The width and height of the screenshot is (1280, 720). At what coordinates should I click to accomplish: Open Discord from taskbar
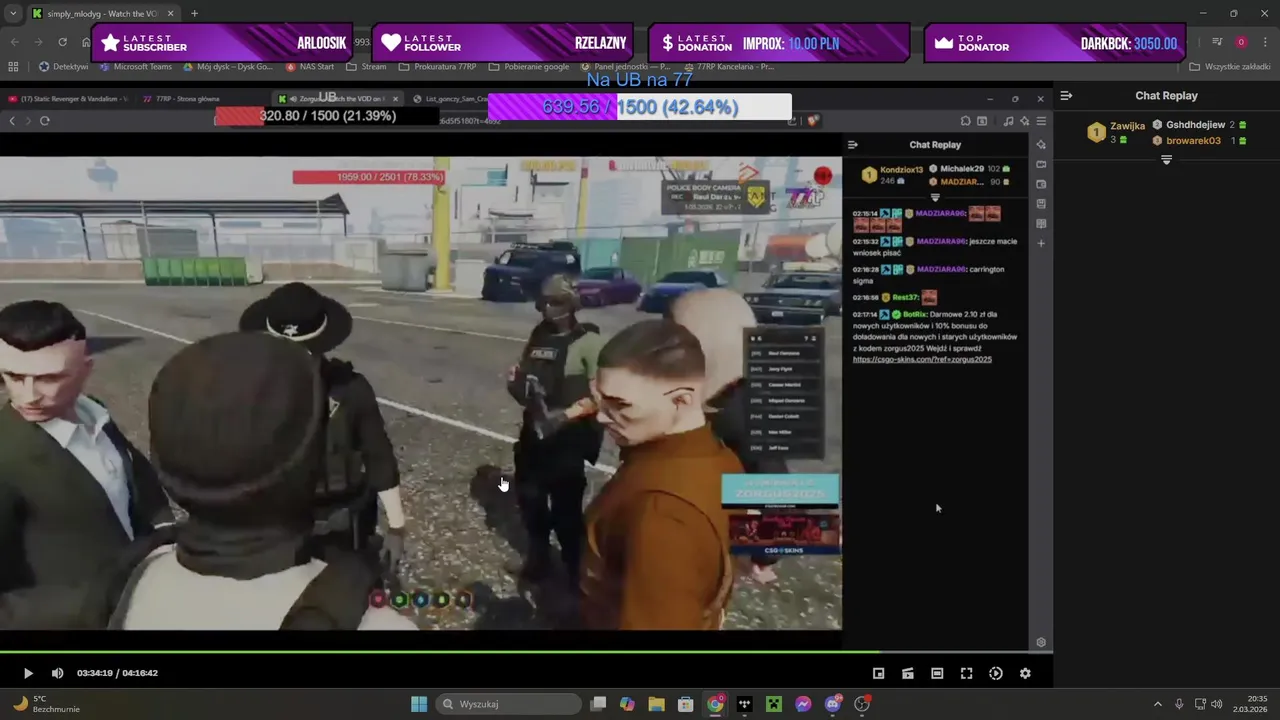[x=833, y=704]
